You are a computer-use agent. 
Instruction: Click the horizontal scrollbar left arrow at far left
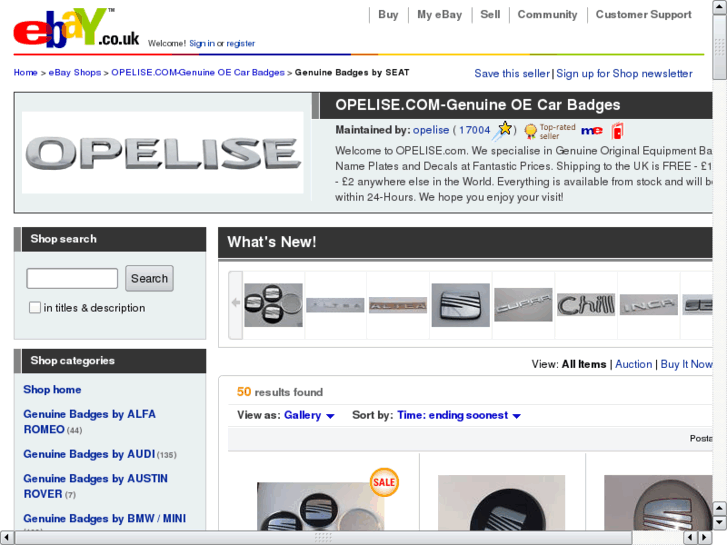click(x=6, y=538)
